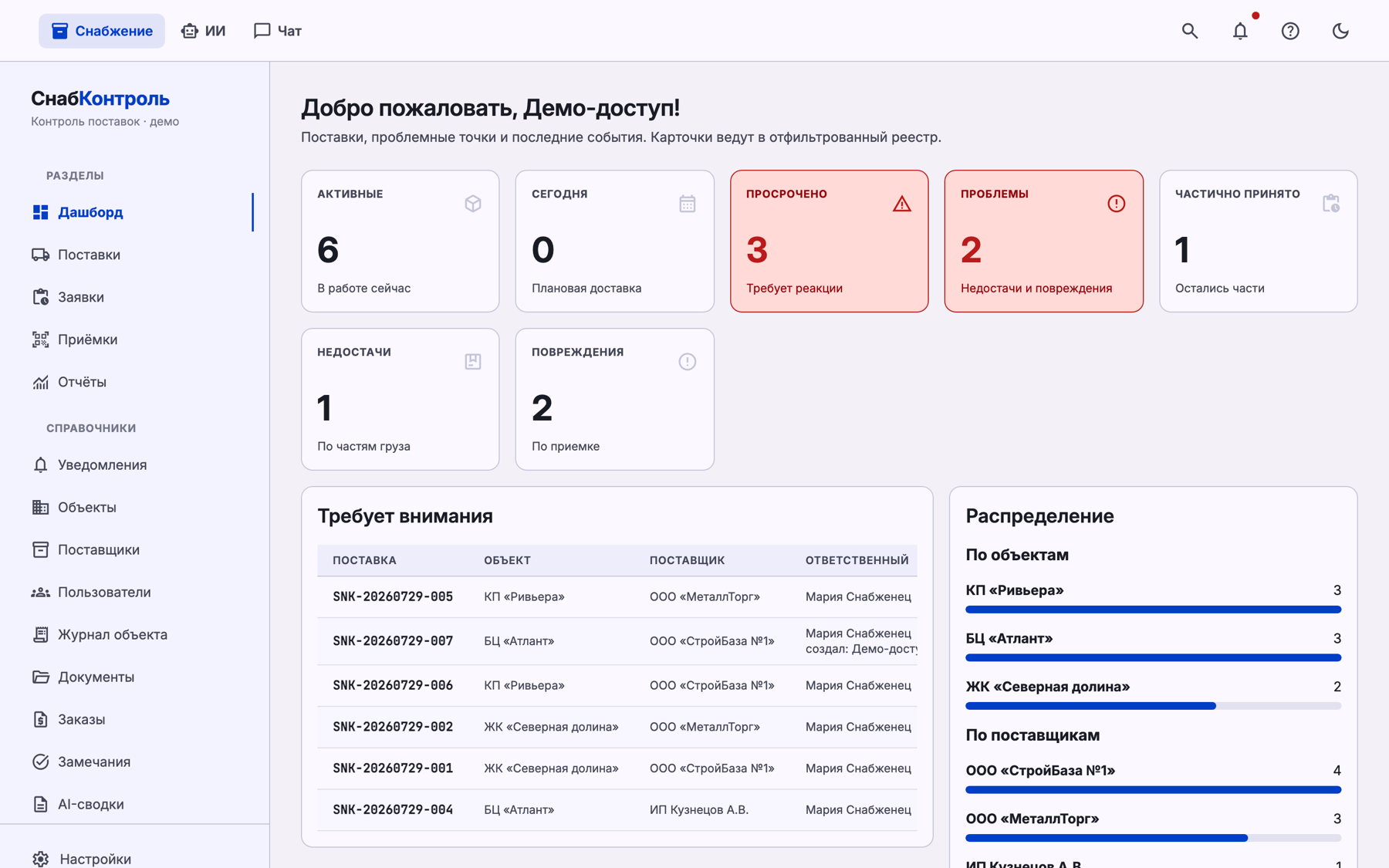The image size is (1389, 868).
Task: Open delivery SNK-20260729-004
Action: pyautogui.click(x=392, y=809)
